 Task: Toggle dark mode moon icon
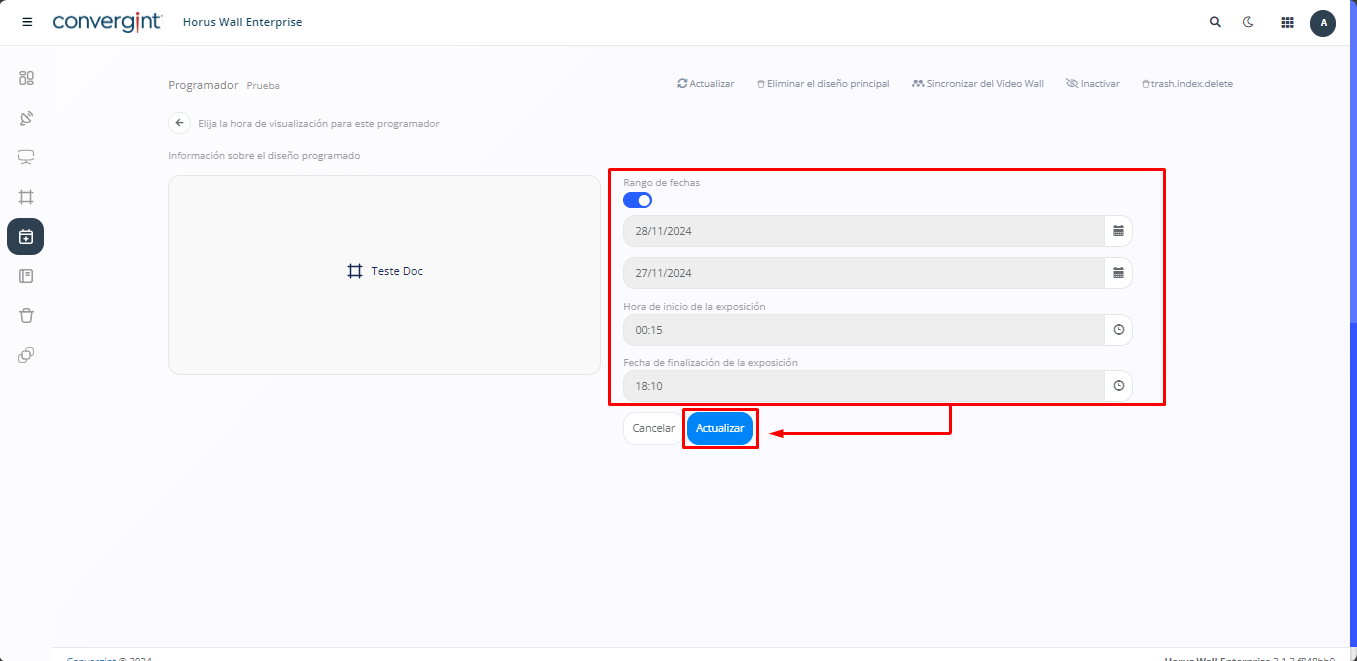(1248, 22)
